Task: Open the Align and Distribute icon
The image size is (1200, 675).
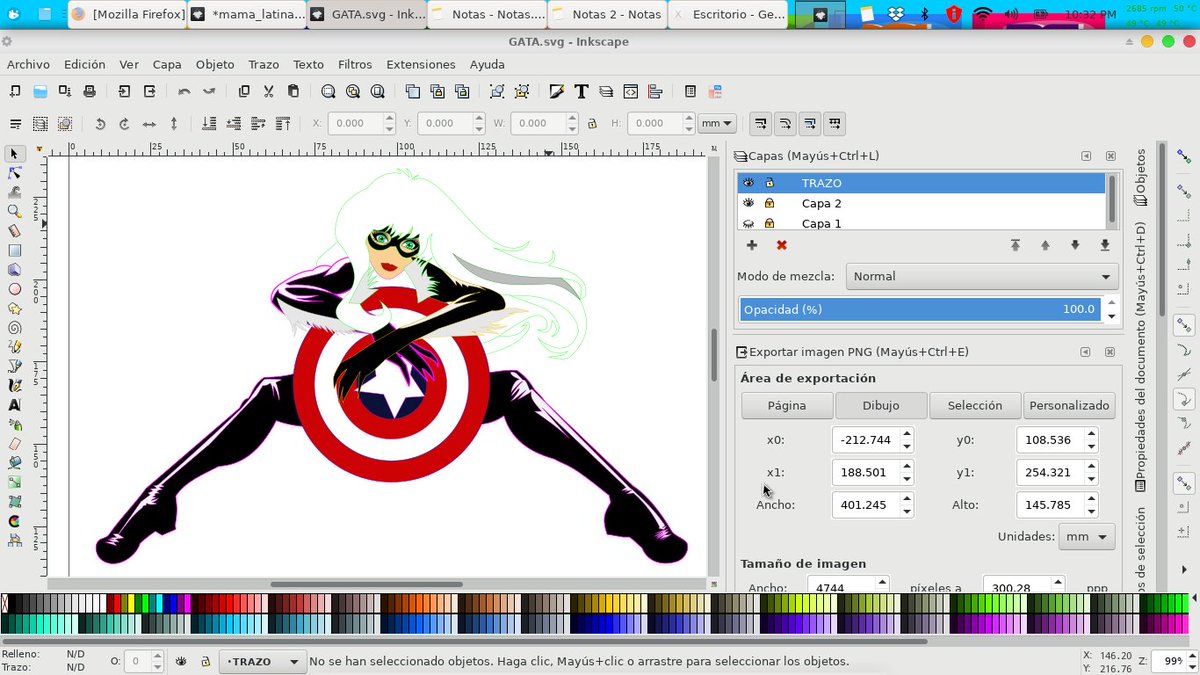Action: [x=656, y=91]
